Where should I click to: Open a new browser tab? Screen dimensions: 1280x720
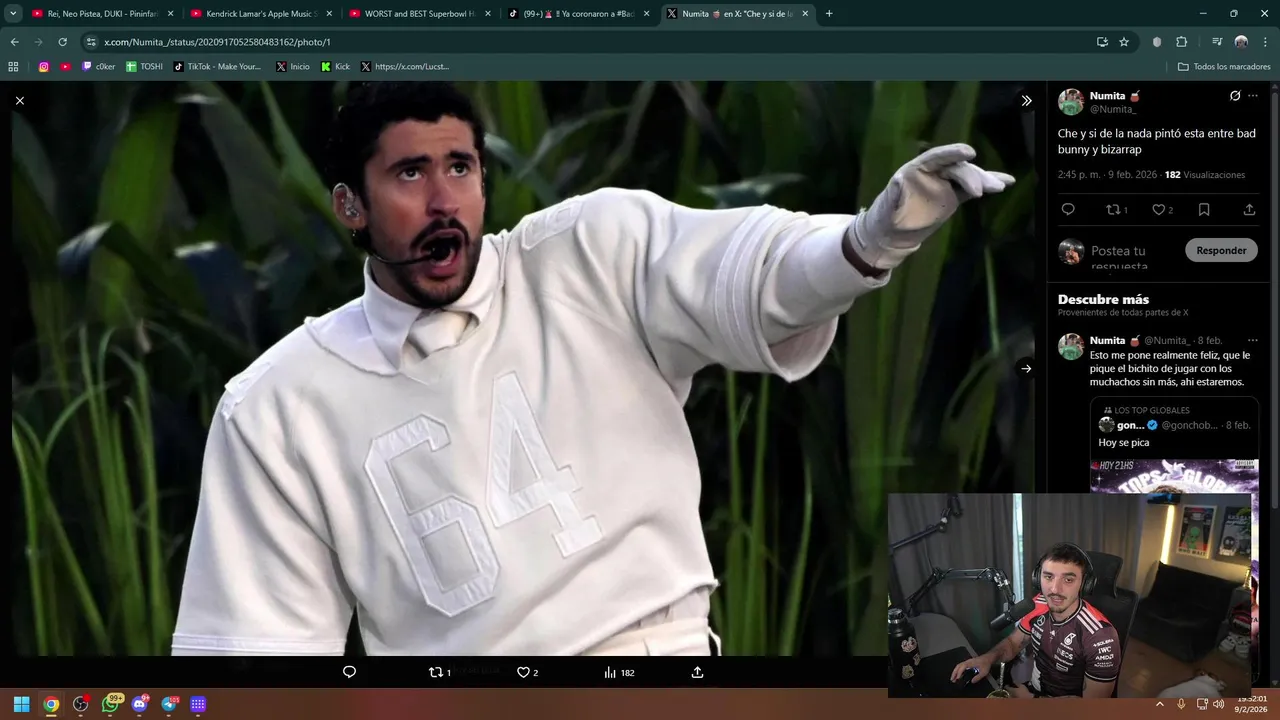(x=829, y=14)
